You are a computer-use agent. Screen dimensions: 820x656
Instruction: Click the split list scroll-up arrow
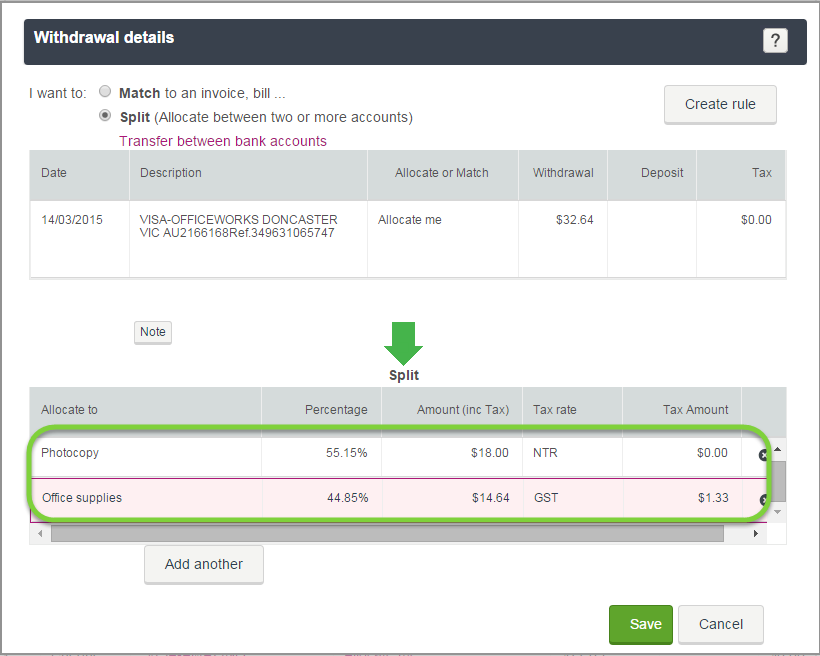pos(778,449)
